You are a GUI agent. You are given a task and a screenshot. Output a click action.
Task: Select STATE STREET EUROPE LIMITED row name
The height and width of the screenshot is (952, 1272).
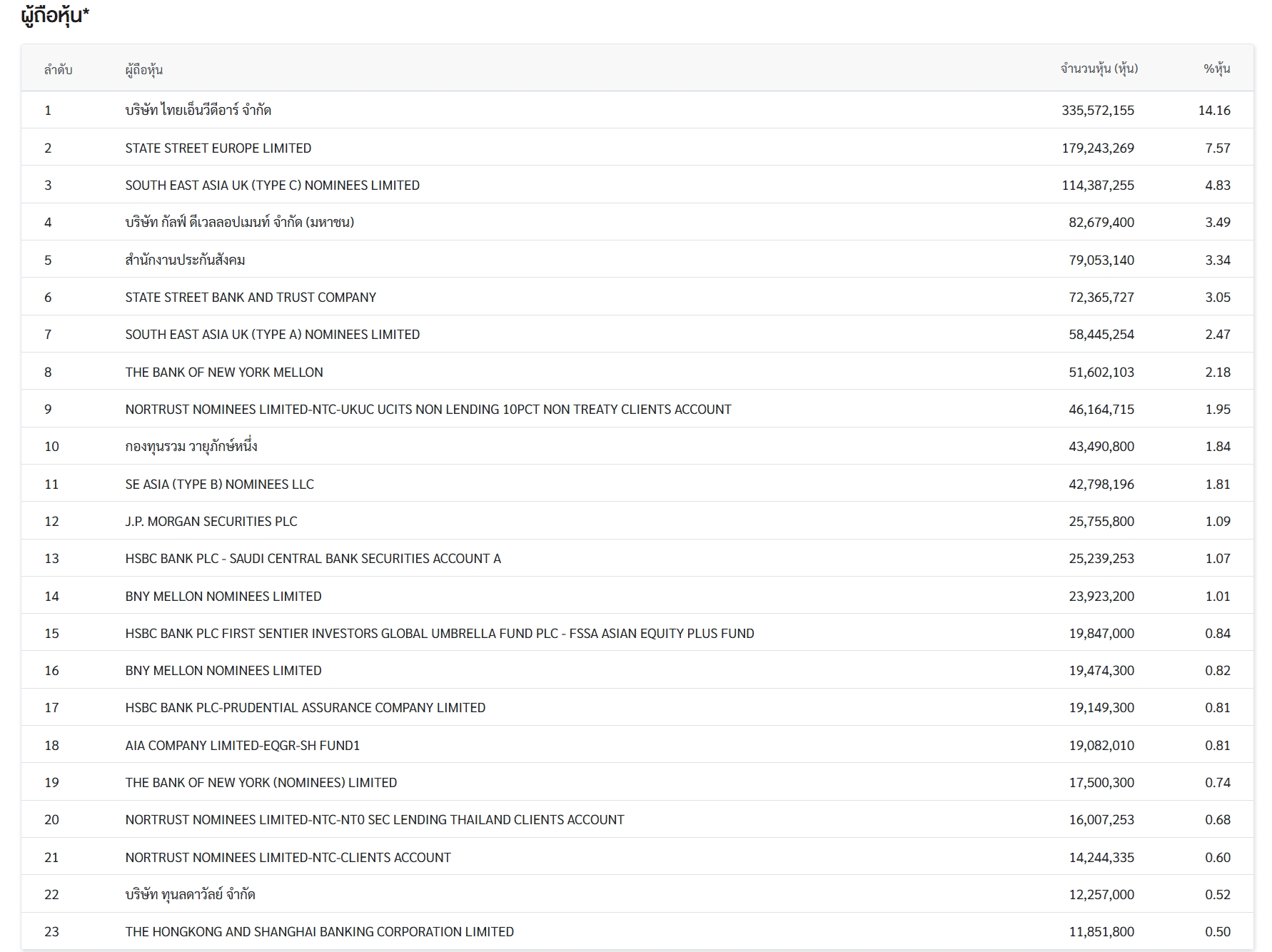click(218, 148)
